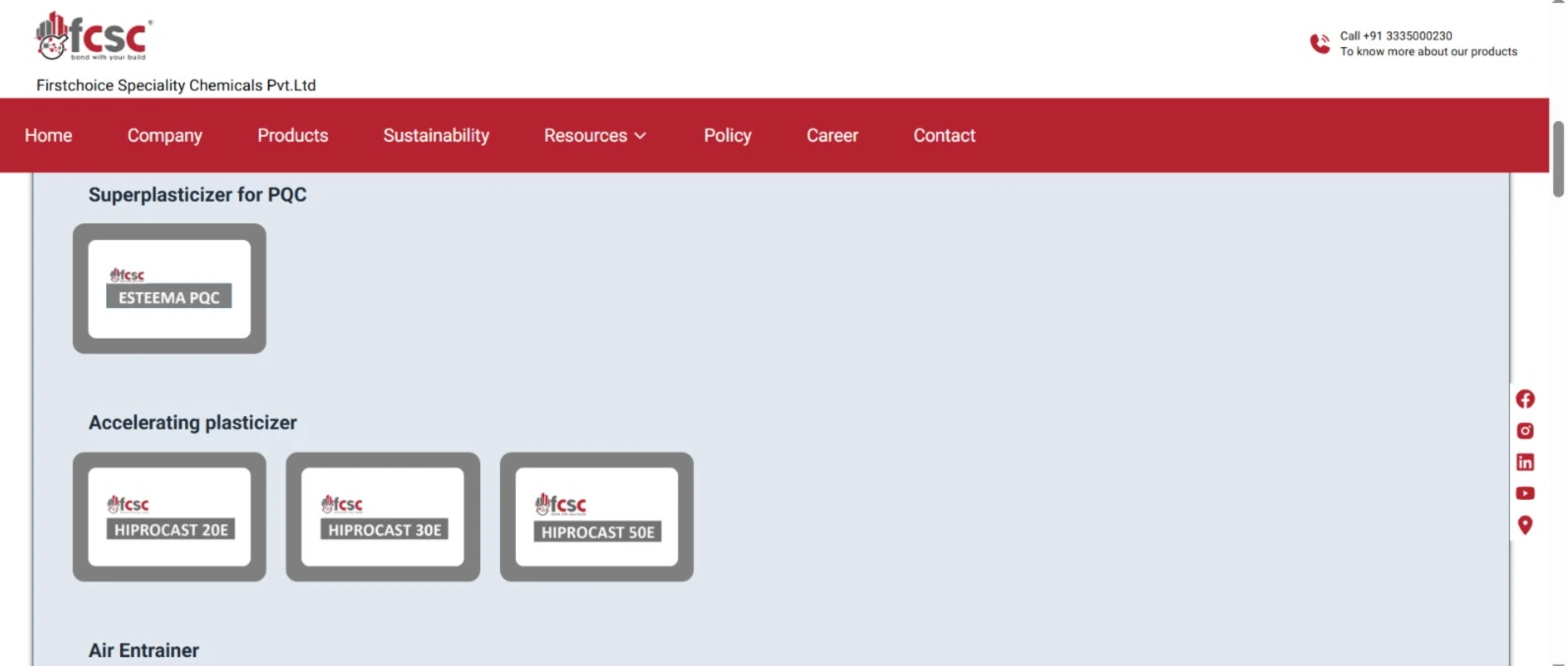
Task: Open the LinkedIn social icon
Action: [1525, 462]
